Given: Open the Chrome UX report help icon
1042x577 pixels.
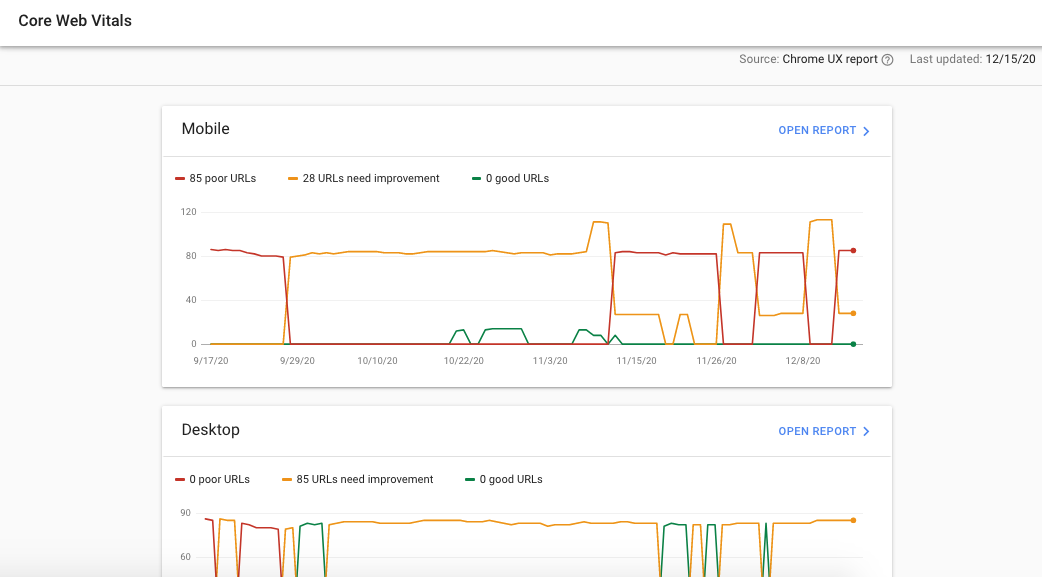Looking at the screenshot, I should coord(888,59).
